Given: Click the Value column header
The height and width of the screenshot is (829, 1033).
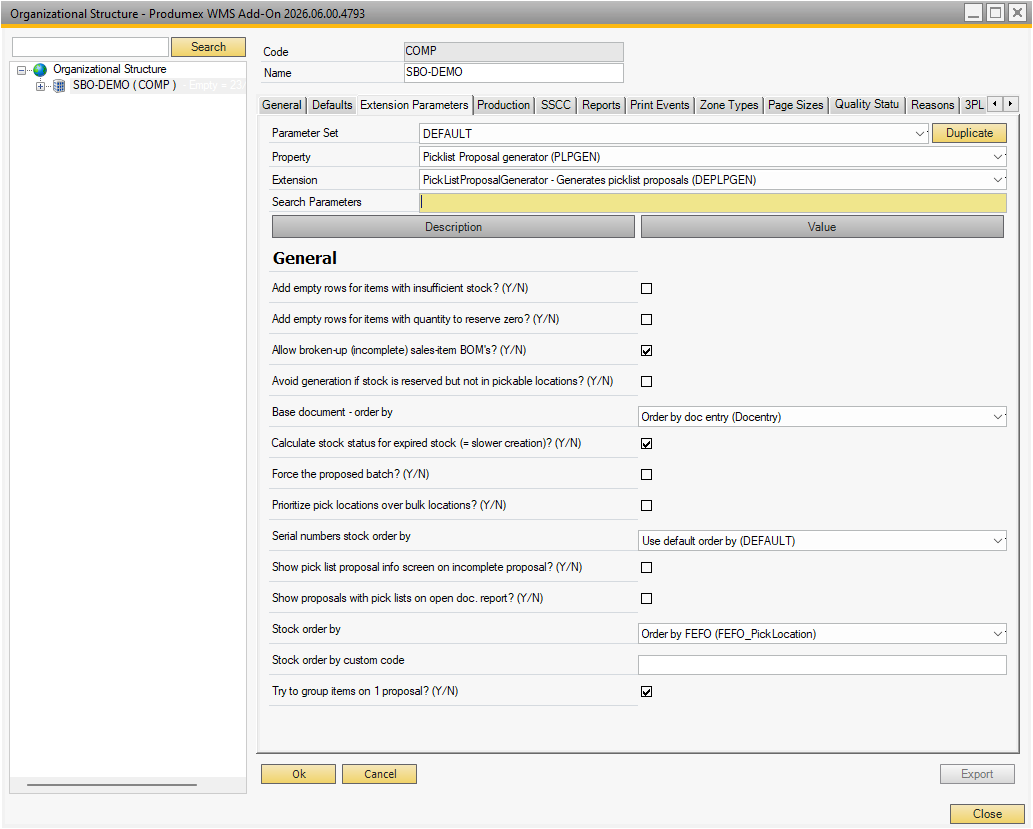Looking at the screenshot, I should pos(822,227).
